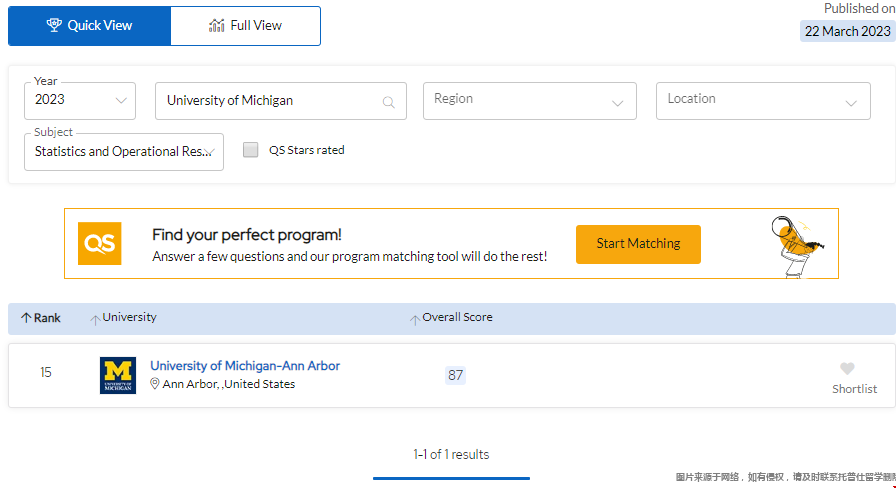Click the 22 March 2023 date badge
Viewport: 896px width, 488px height.
[847, 31]
